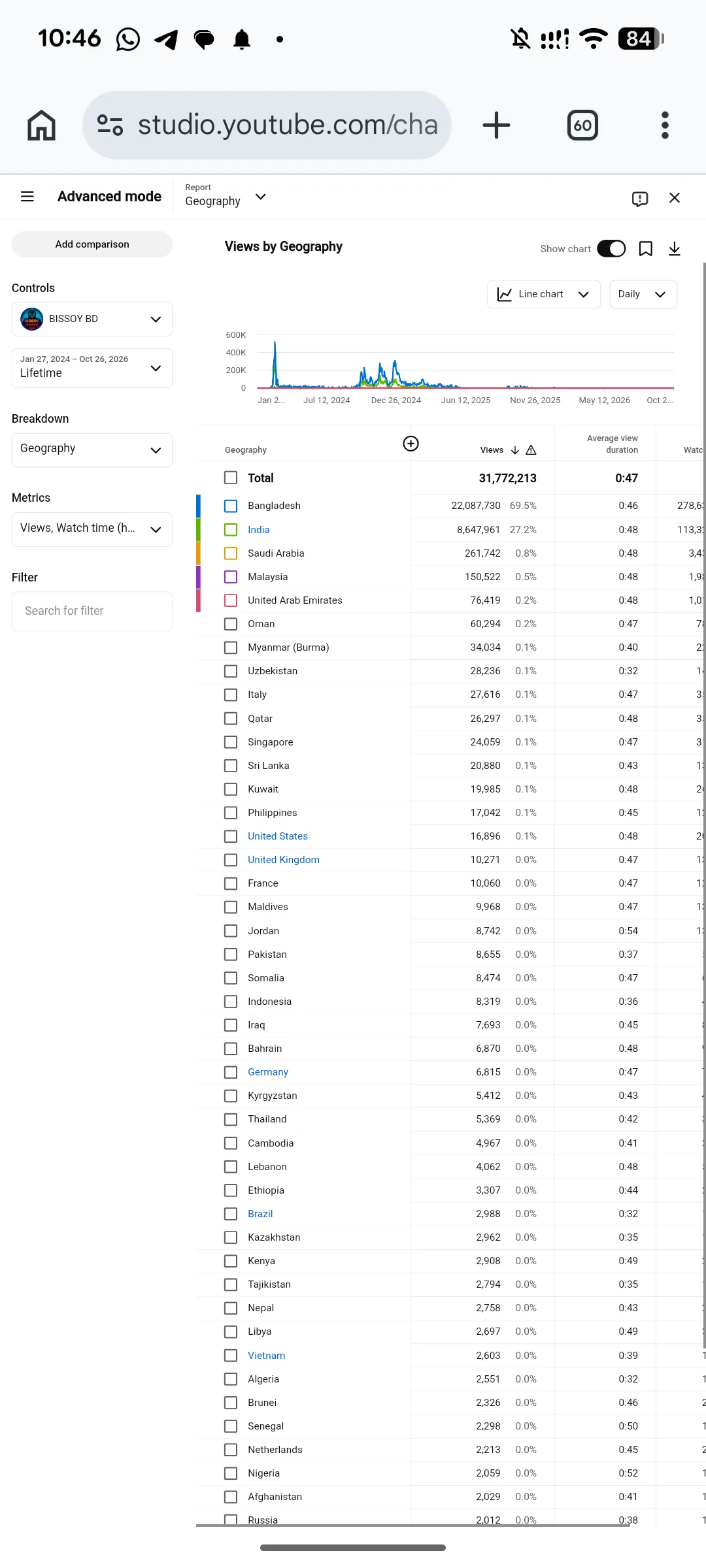This screenshot has height=1568, width=706.
Task: Open the Lifetime date range dropdown
Action: click(x=92, y=368)
